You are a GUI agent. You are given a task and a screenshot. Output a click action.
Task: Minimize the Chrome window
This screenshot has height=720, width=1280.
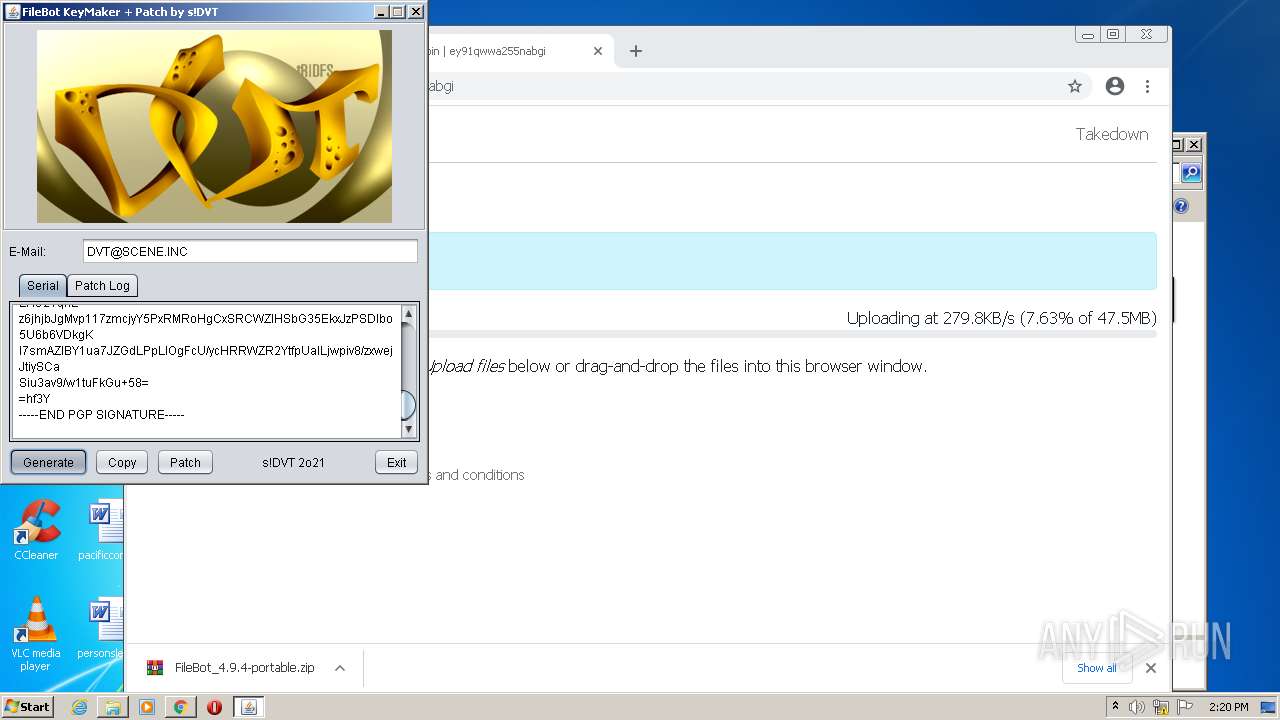tap(1088, 34)
